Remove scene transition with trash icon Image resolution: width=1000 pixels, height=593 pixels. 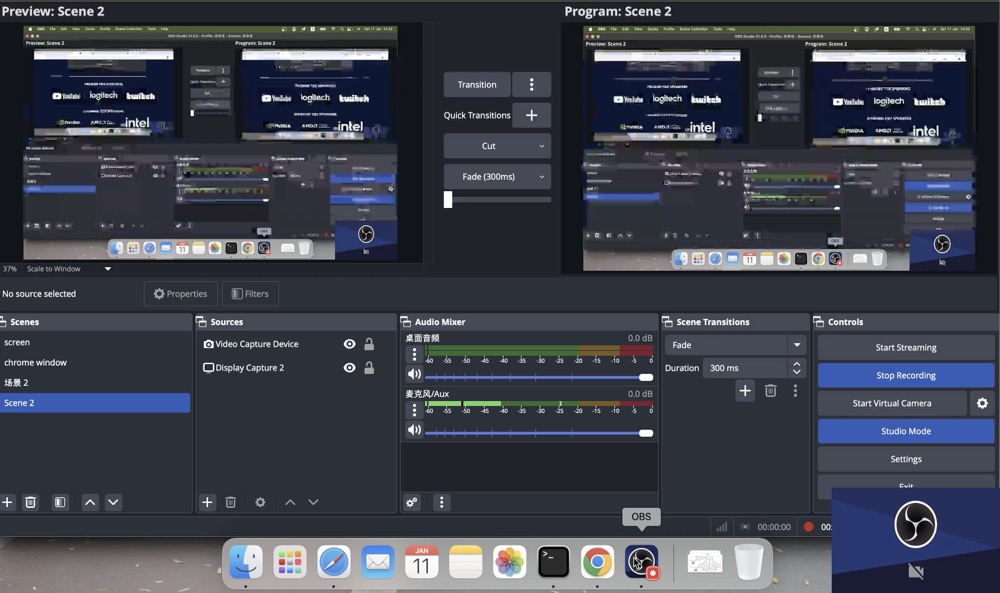click(x=770, y=390)
